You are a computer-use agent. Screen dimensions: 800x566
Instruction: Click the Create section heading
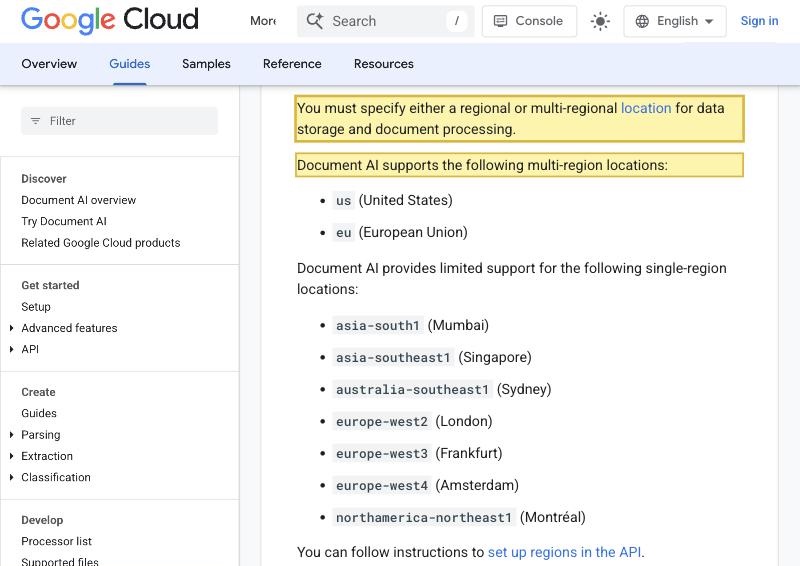[38, 392]
